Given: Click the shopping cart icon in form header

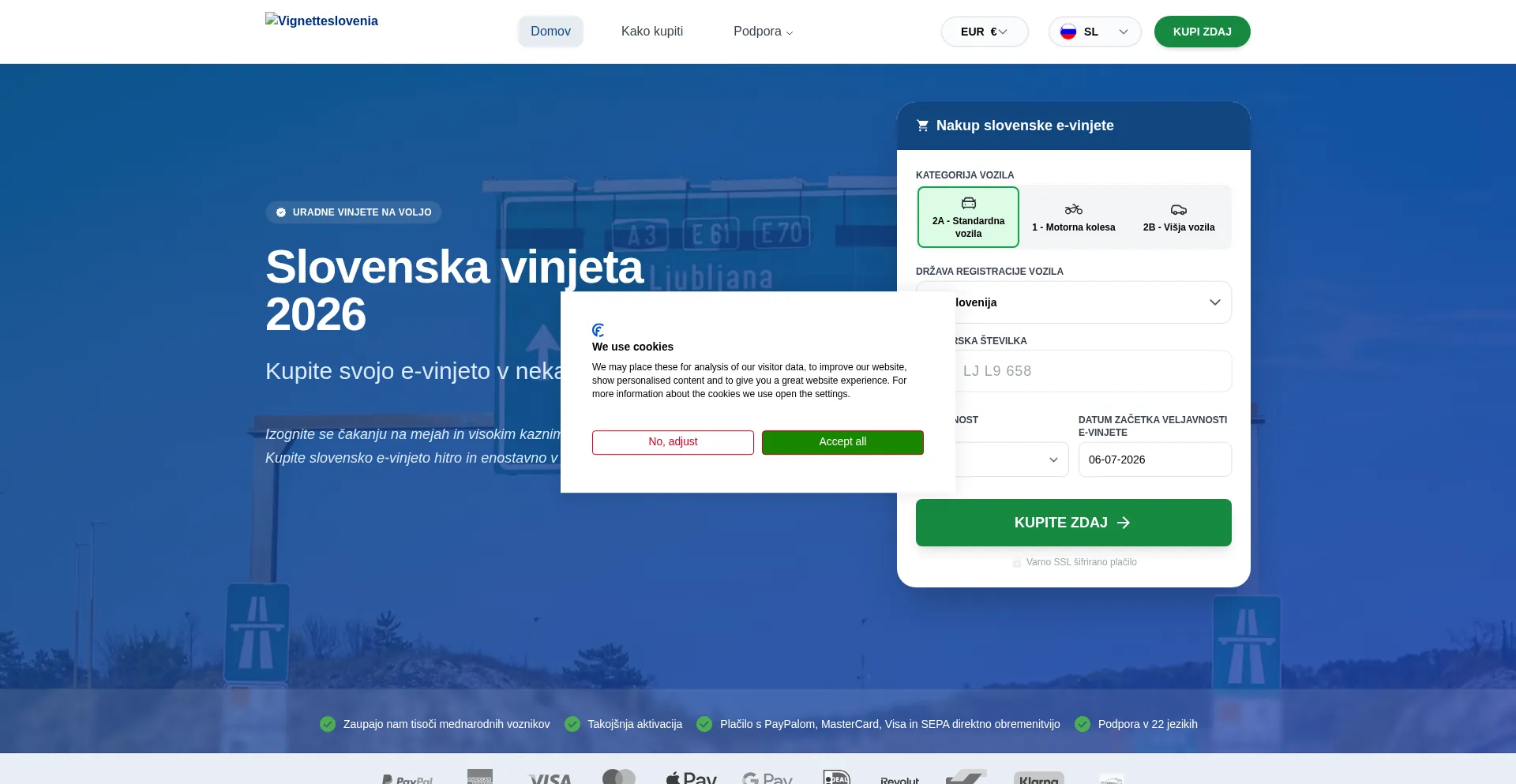Looking at the screenshot, I should coord(922,126).
